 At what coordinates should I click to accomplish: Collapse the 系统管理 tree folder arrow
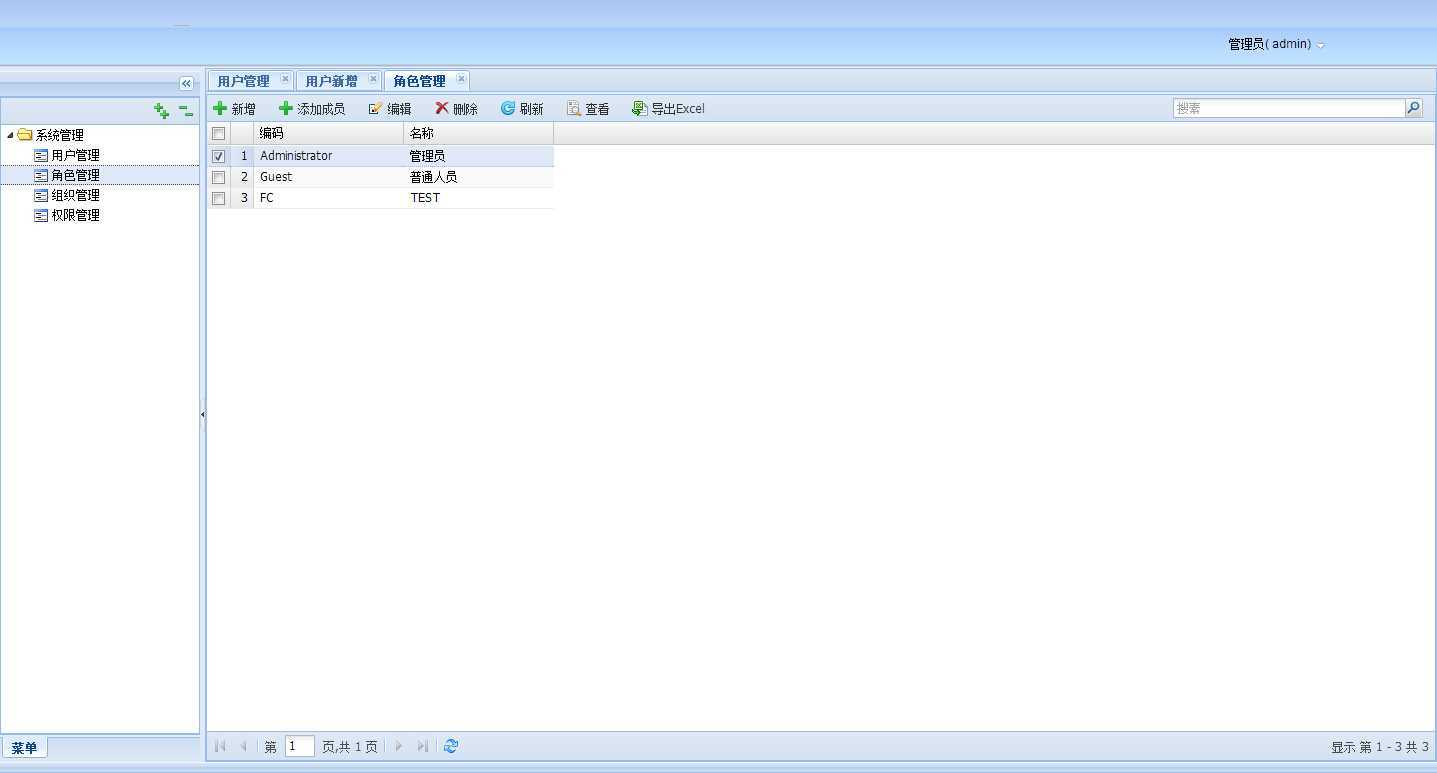(10, 135)
